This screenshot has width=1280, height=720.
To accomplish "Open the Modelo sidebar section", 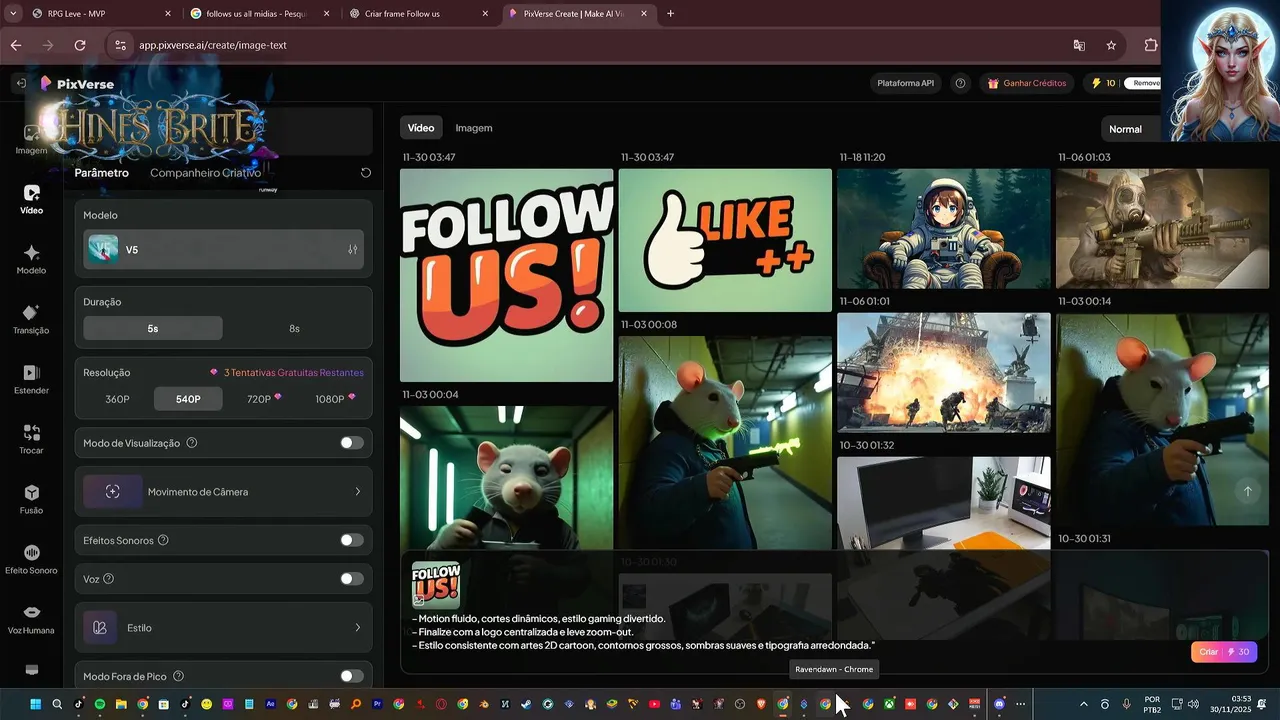I will click(x=31, y=260).
